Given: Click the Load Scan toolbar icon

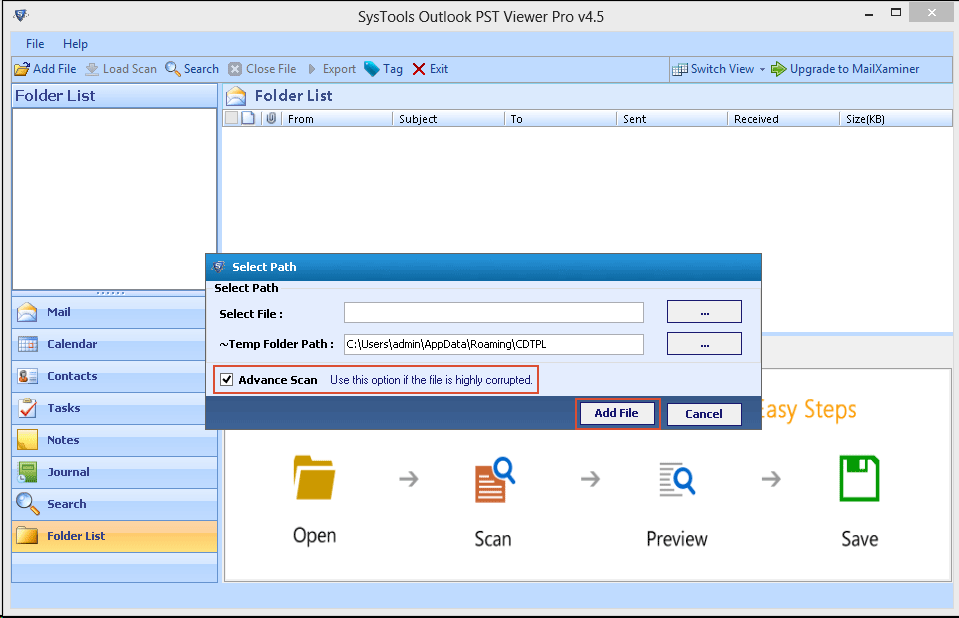Looking at the screenshot, I should coord(92,69).
